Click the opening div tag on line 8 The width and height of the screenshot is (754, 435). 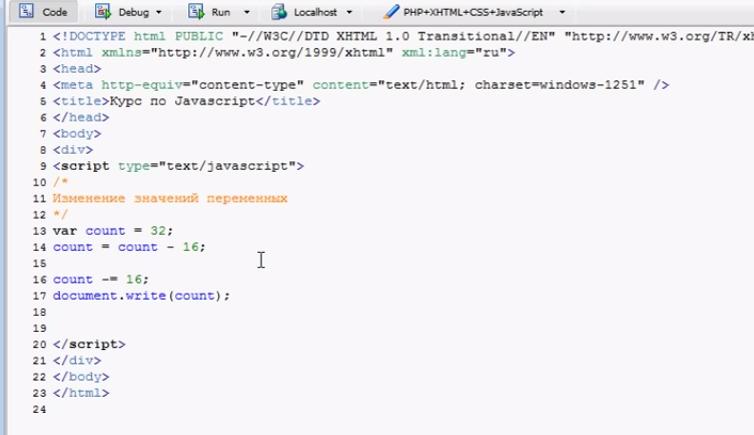tap(73, 150)
